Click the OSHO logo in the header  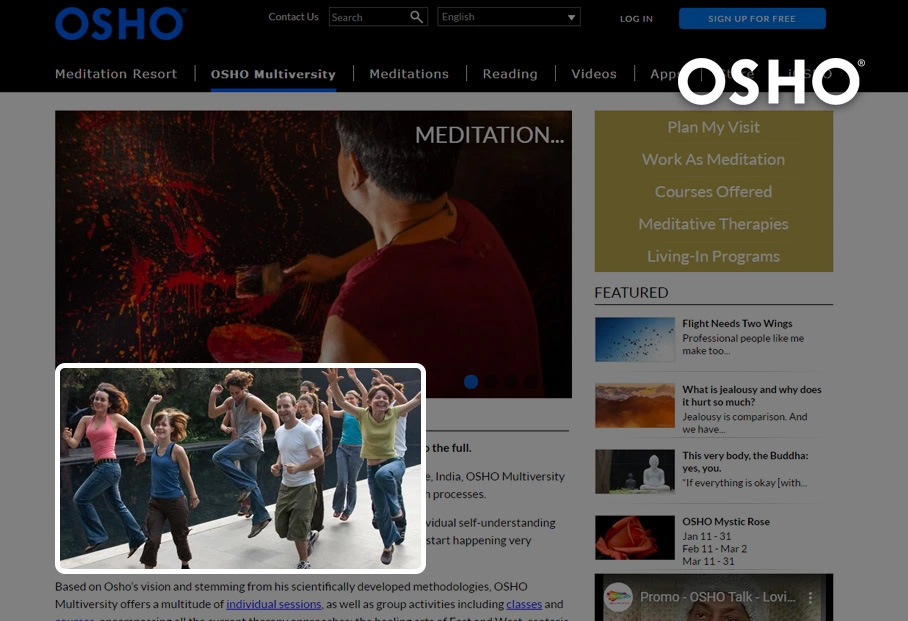point(118,23)
